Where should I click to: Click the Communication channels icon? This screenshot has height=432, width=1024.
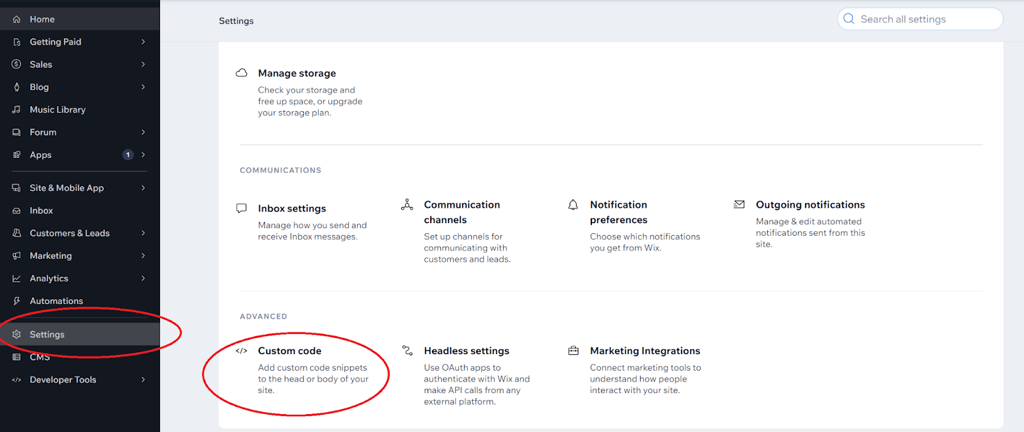click(x=407, y=204)
